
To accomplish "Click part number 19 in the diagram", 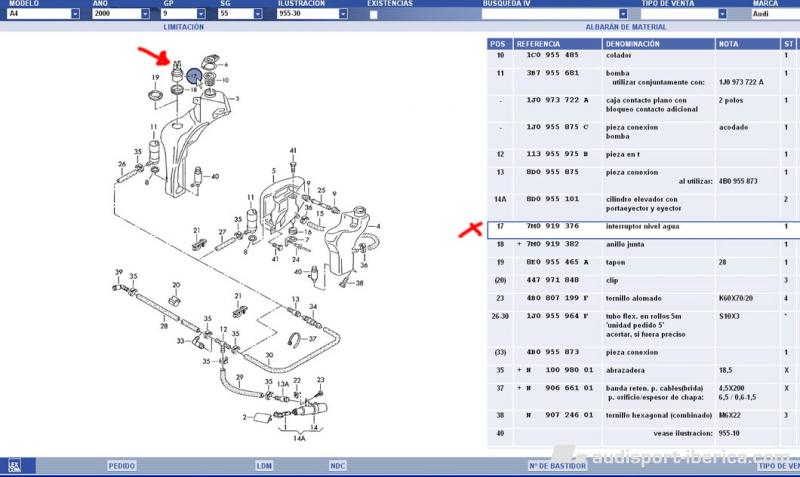I will point(155,78).
